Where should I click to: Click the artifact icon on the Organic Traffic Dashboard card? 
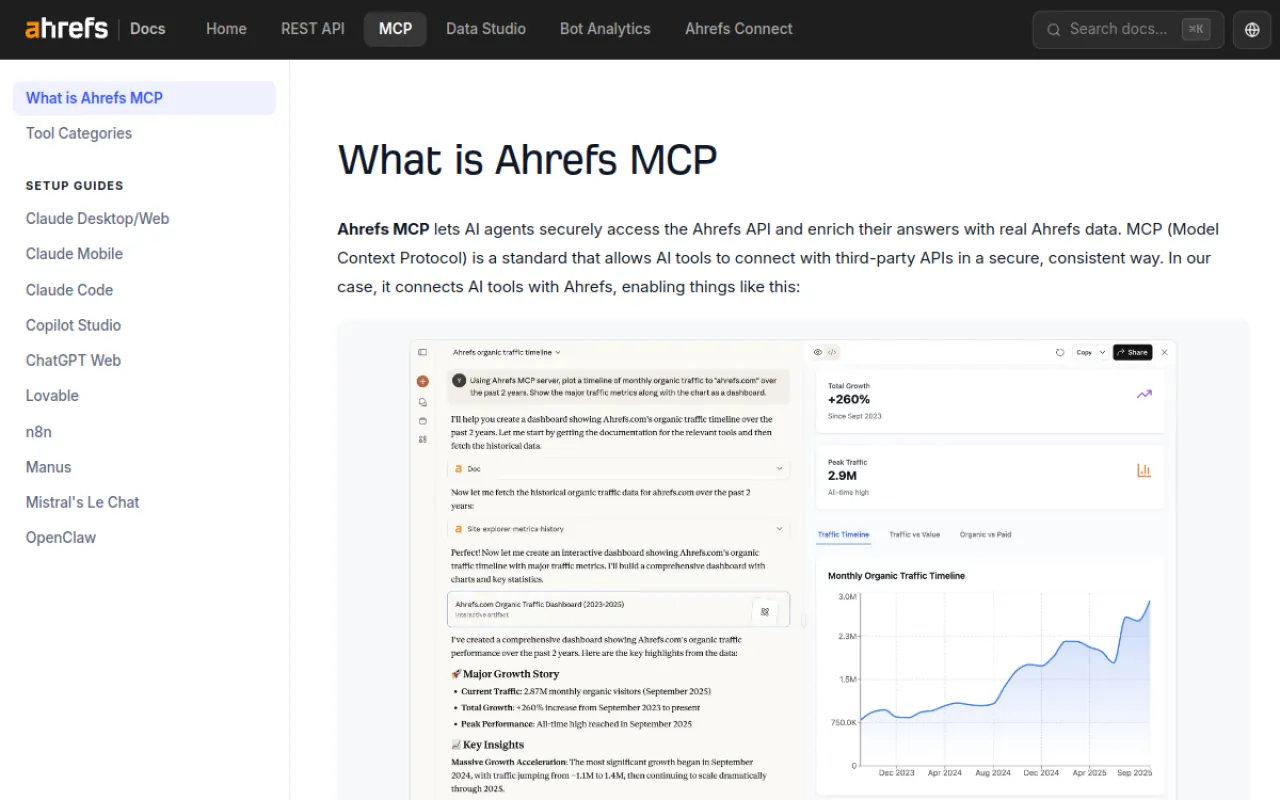point(765,611)
